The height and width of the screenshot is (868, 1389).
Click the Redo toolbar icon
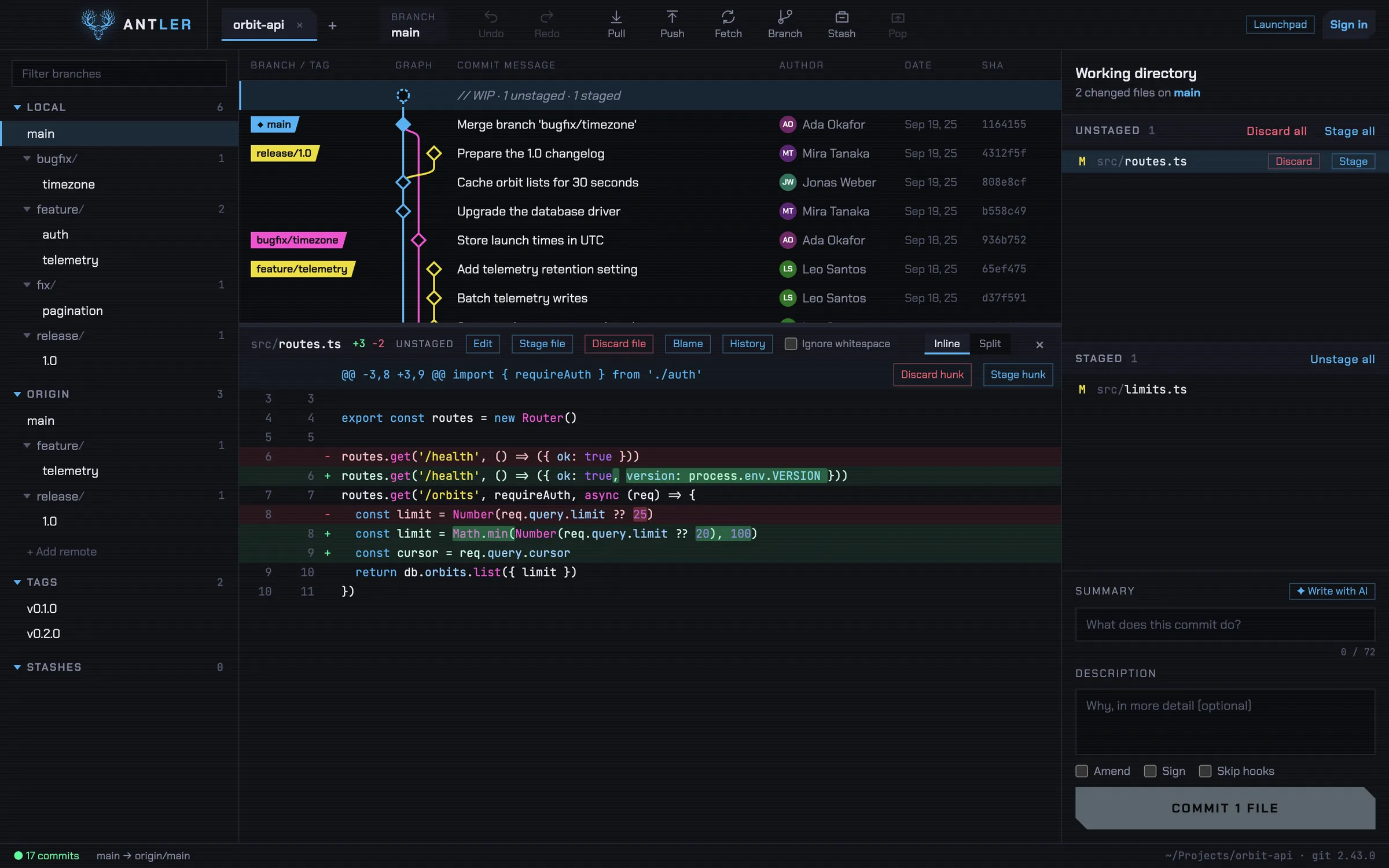click(546, 24)
